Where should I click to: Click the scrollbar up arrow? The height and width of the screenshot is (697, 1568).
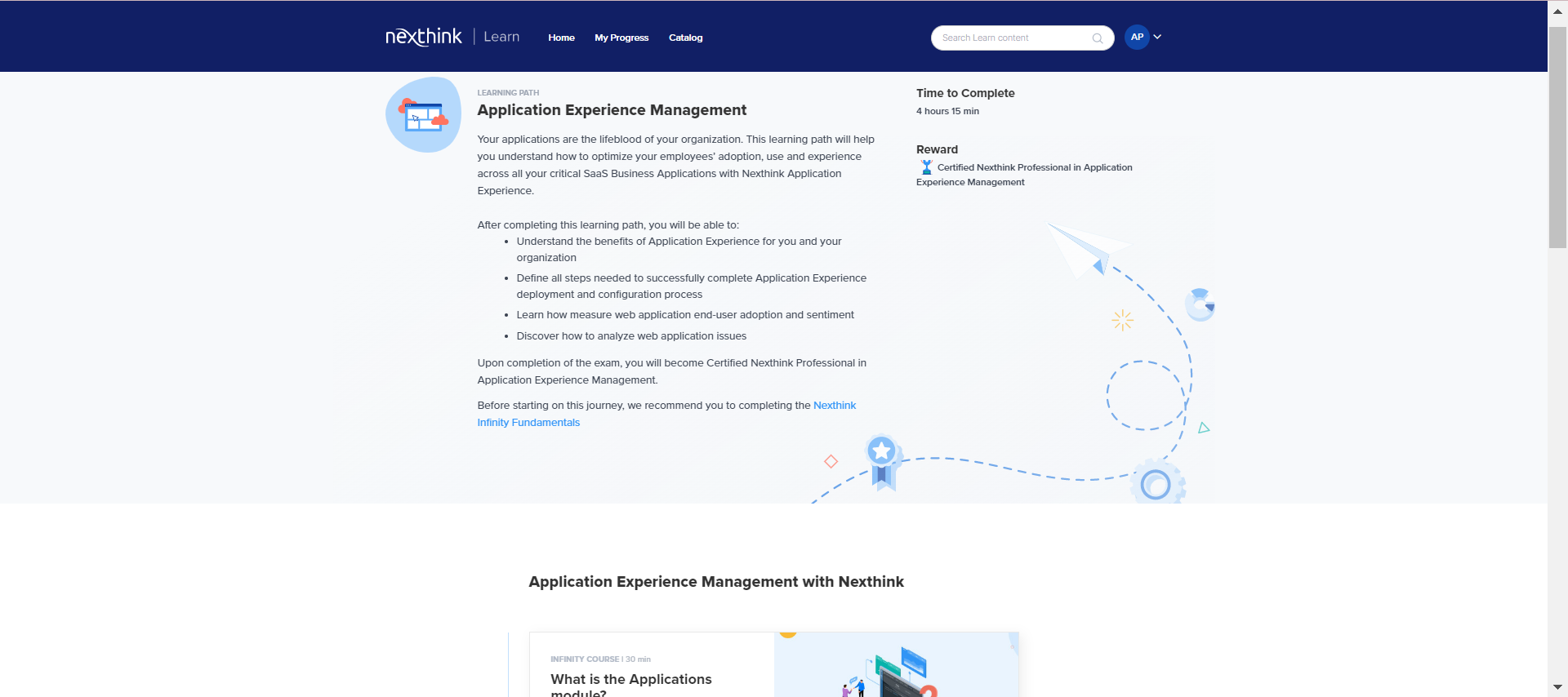tap(1557, 11)
